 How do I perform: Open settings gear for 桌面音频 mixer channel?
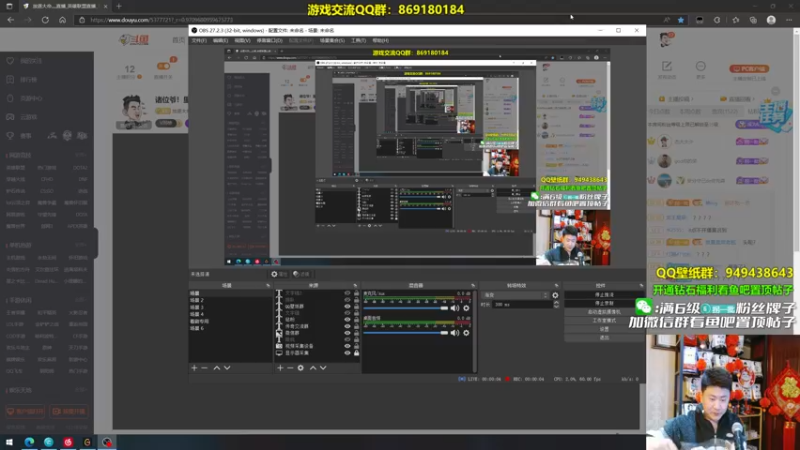(466, 333)
